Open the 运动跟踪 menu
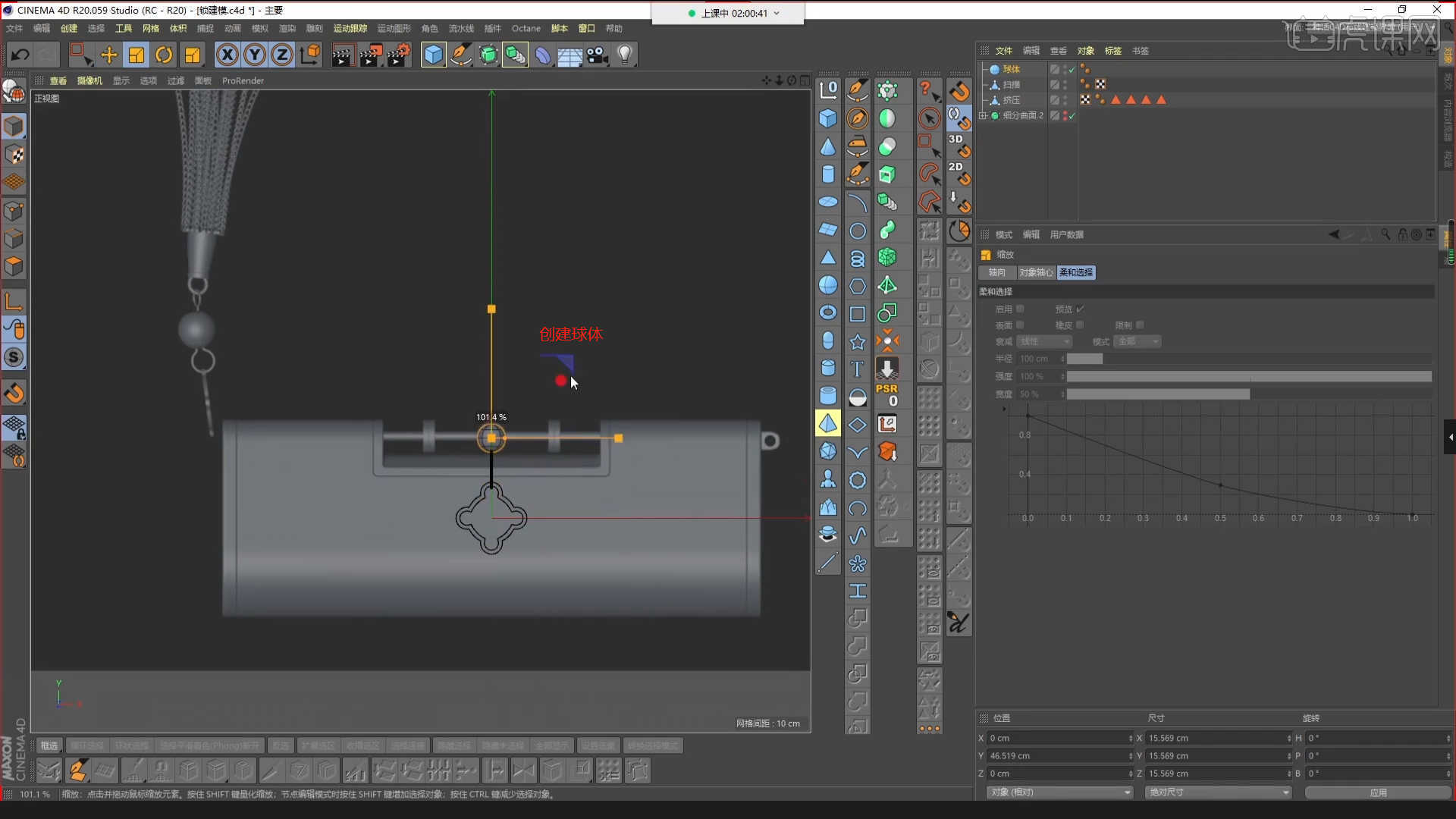The width and height of the screenshot is (1456, 819). pyautogui.click(x=350, y=28)
